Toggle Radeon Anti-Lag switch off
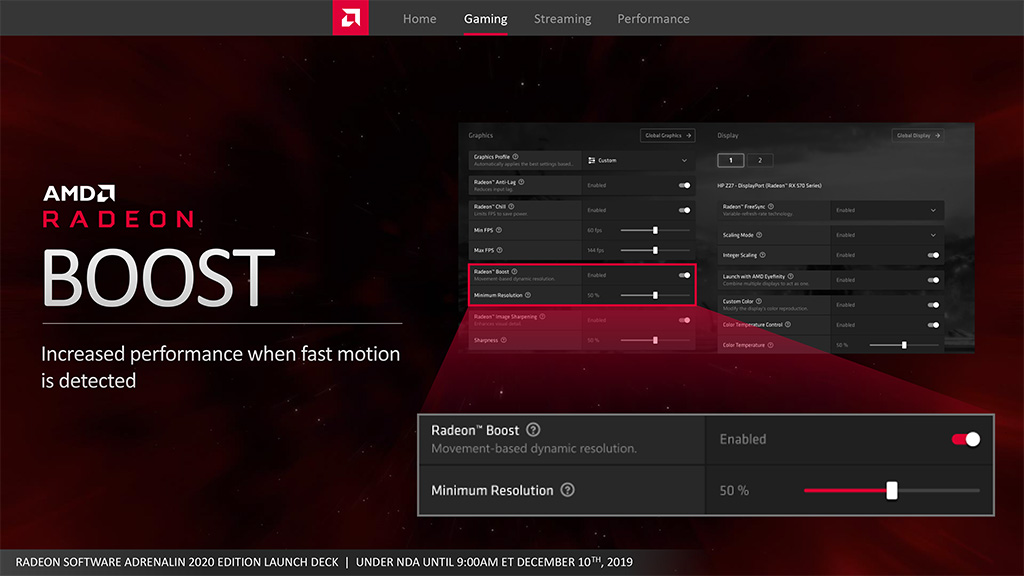The width and height of the screenshot is (1024, 576). click(x=684, y=185)
